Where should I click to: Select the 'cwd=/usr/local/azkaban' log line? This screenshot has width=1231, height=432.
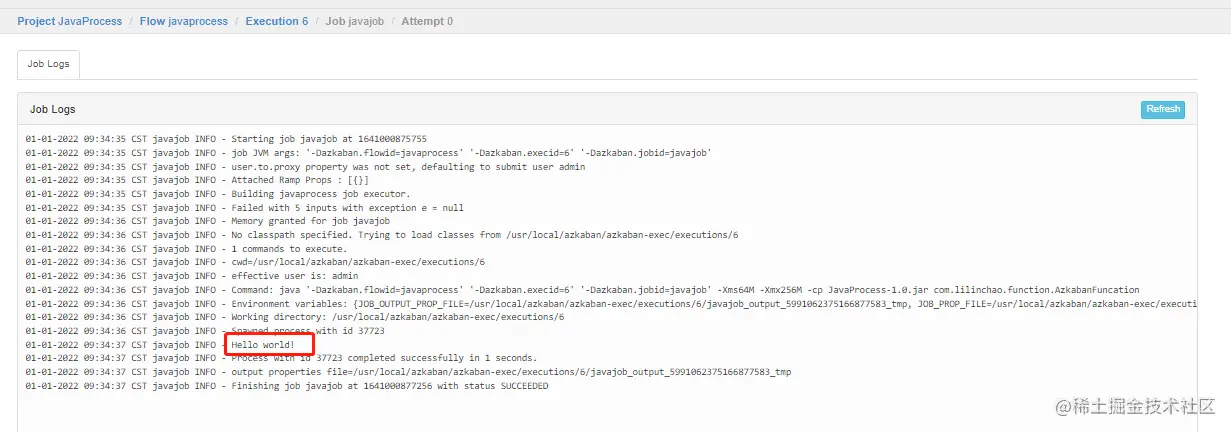256,262
